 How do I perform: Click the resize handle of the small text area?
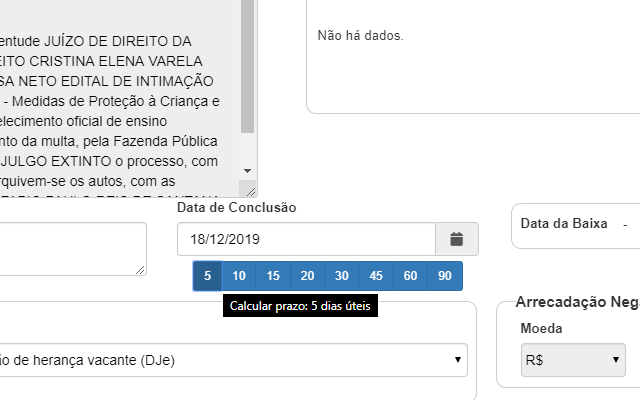coord(141,269)
